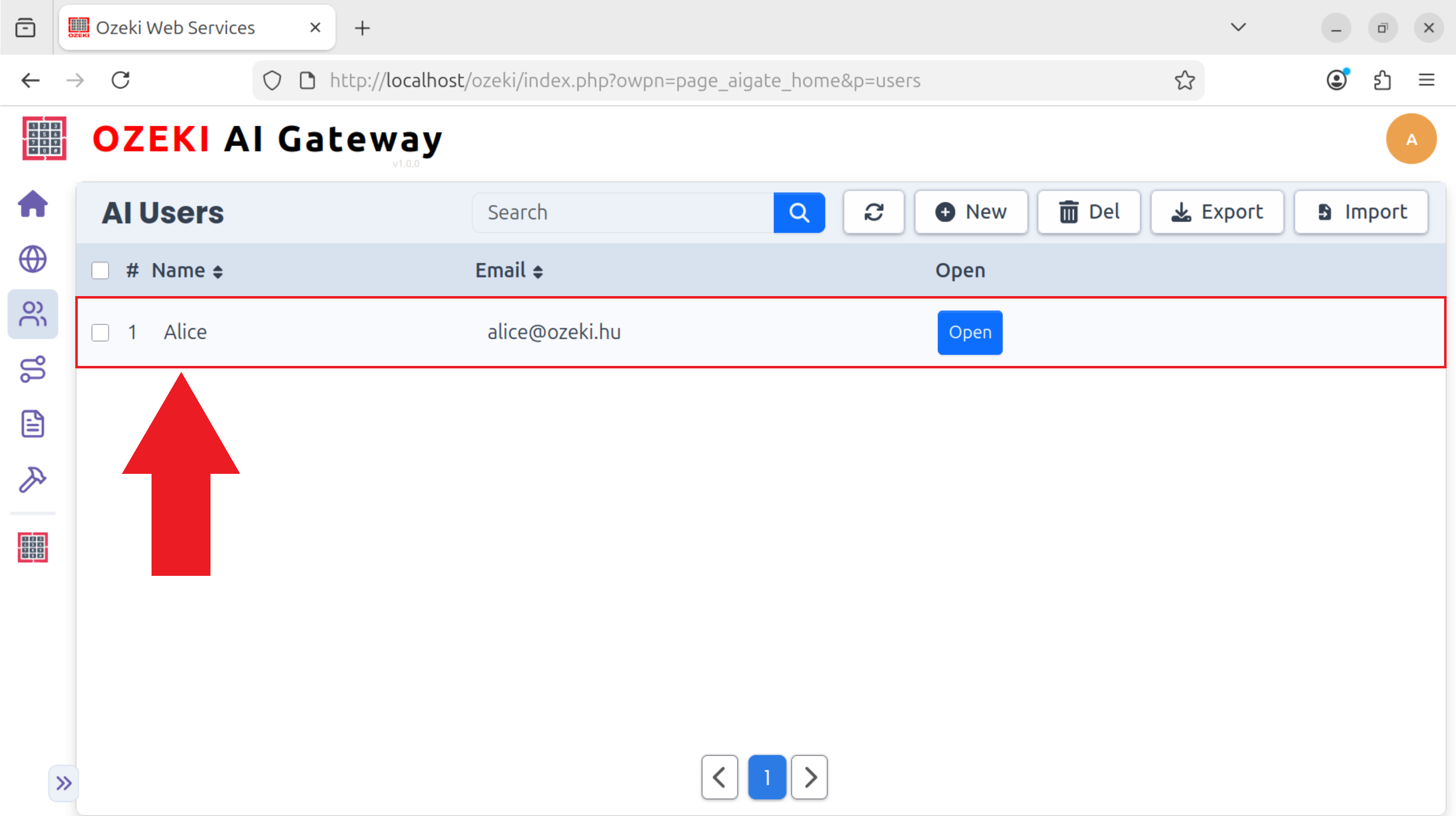Check the checkbox next to Alice

point(100,332)
